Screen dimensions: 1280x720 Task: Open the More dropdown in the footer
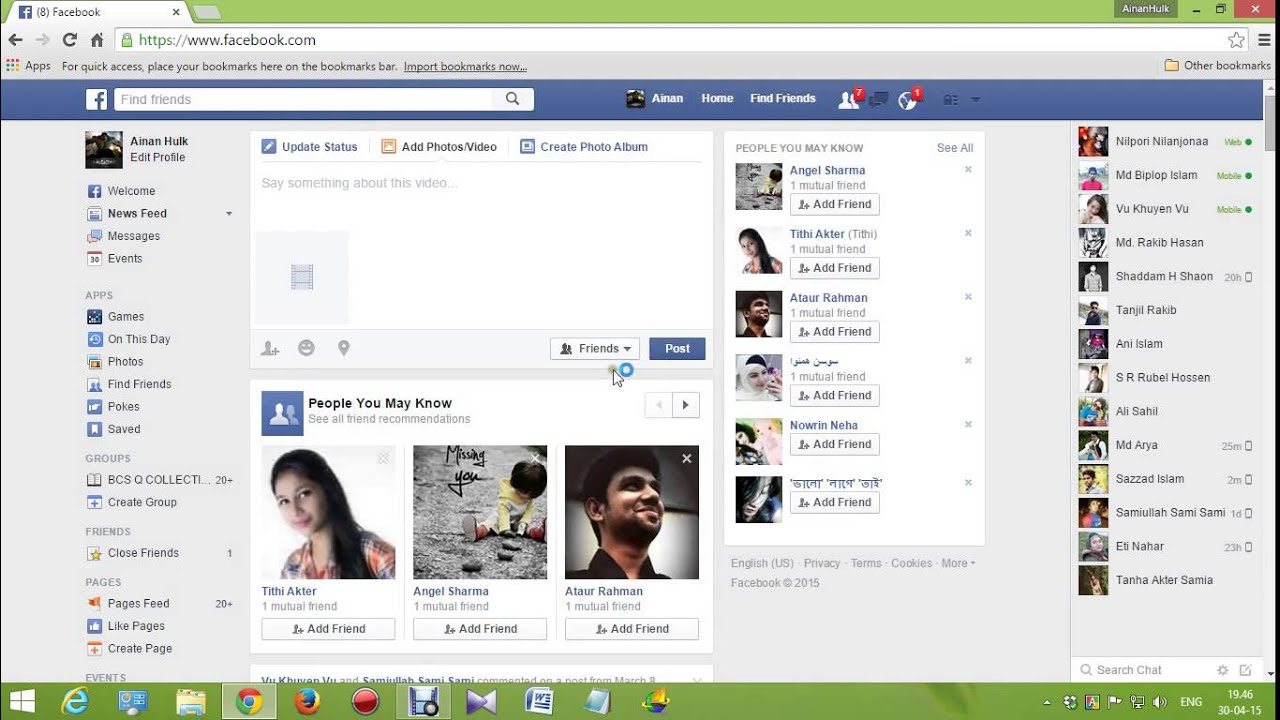click(958, 564)
